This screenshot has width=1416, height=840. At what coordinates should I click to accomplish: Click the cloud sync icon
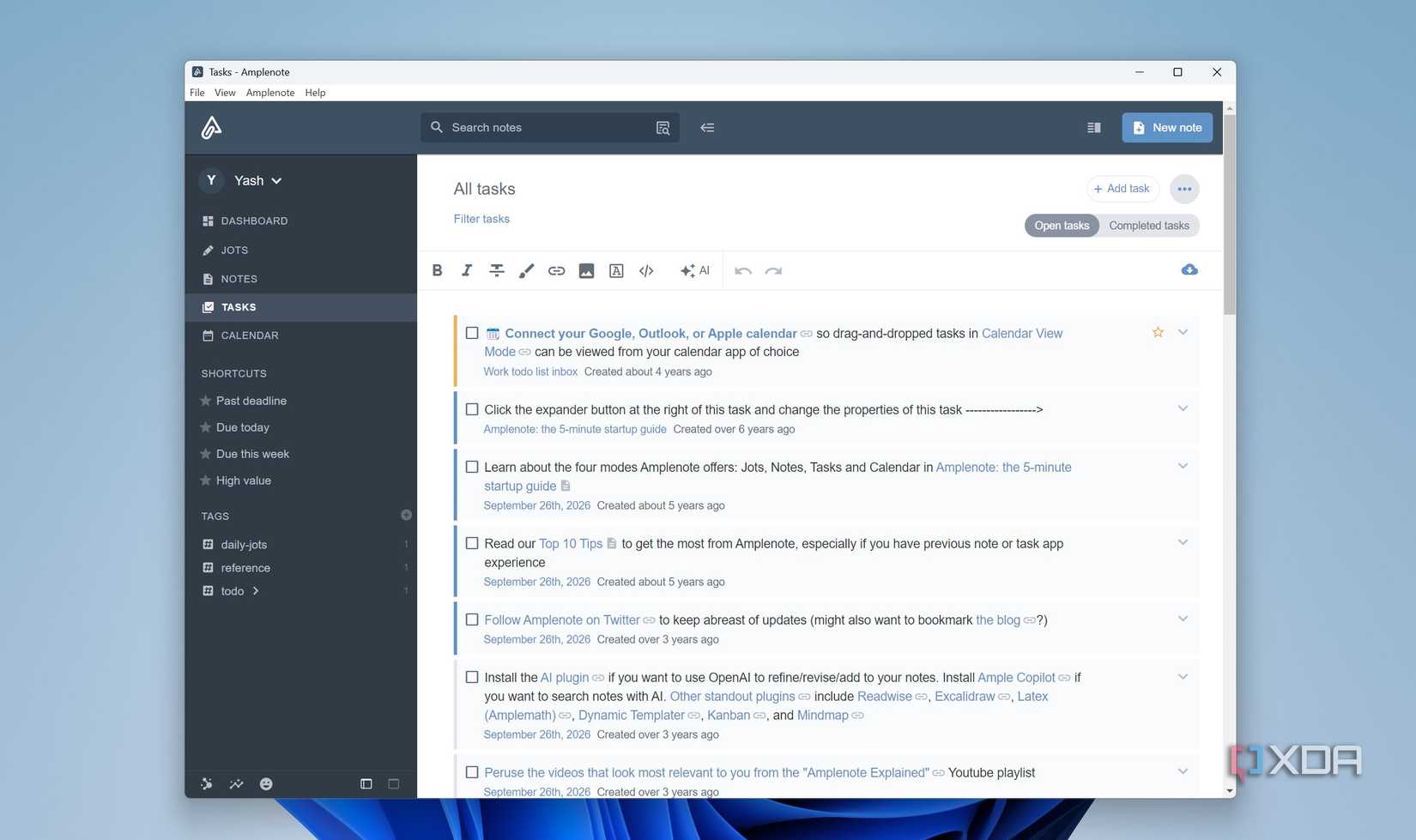(1189, 269)
